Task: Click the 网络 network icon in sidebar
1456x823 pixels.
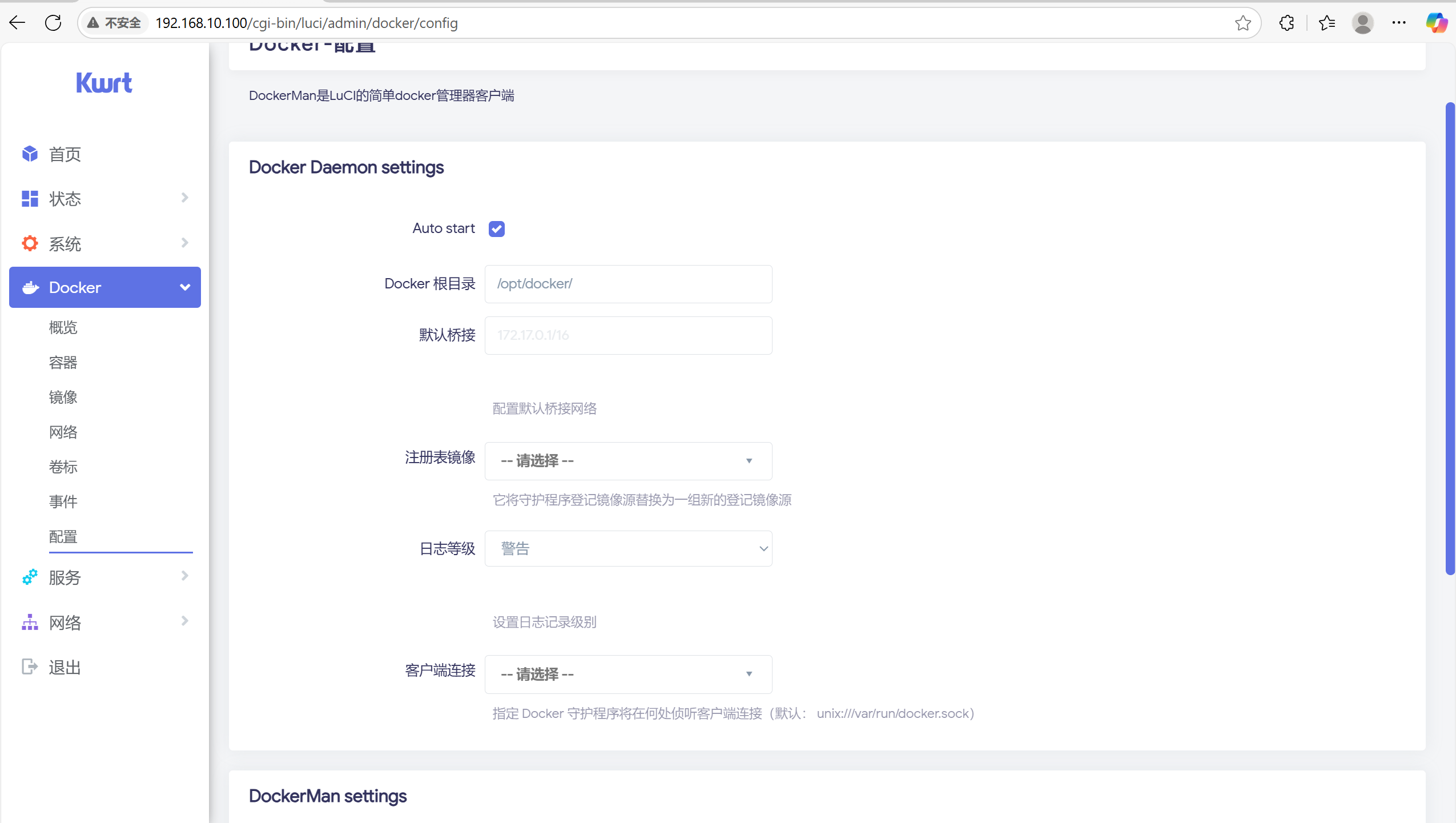Action: click(x=30, y=622)
